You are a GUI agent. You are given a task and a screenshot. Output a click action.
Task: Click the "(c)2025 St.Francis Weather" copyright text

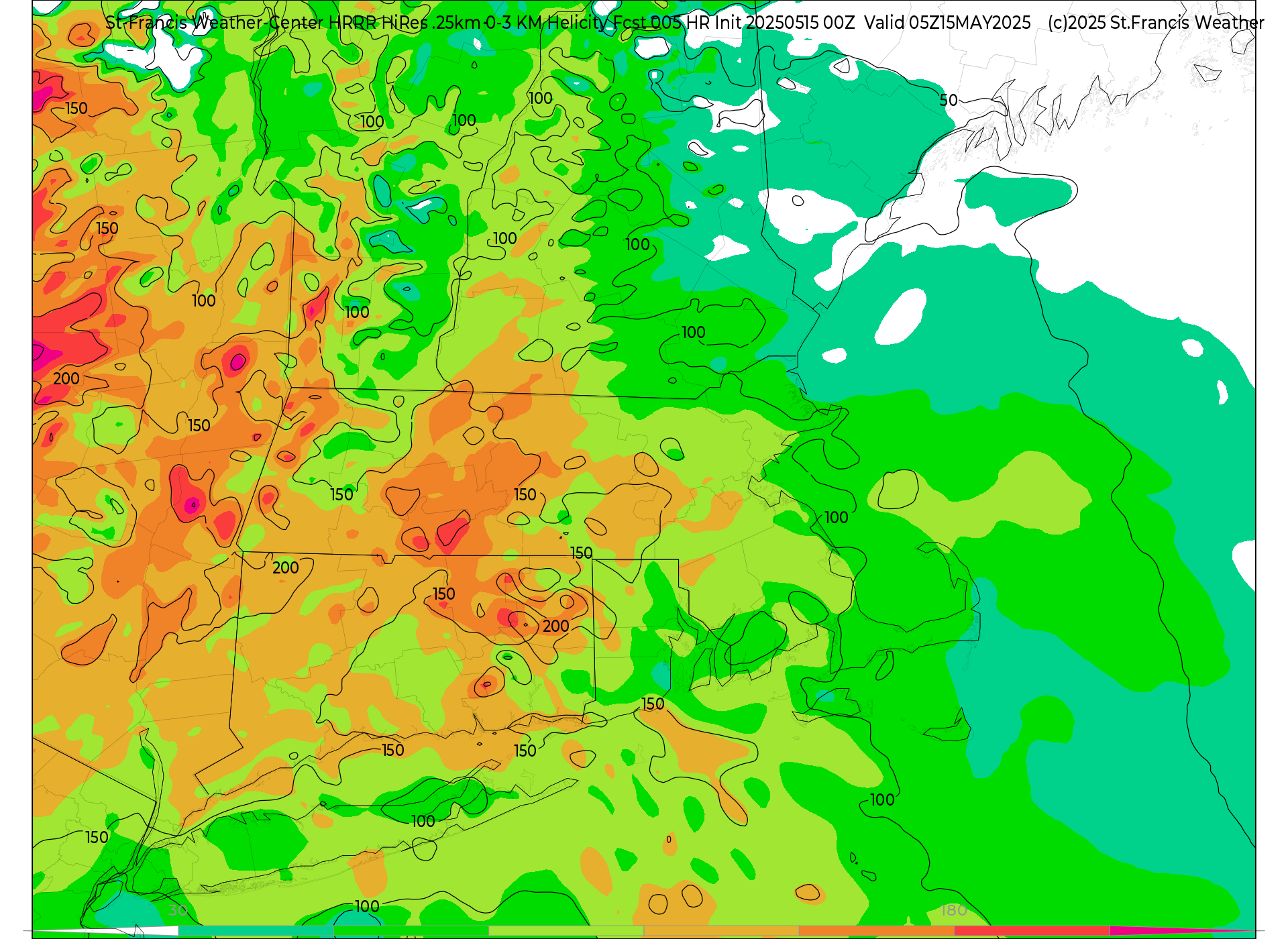tap(1156, 23)
